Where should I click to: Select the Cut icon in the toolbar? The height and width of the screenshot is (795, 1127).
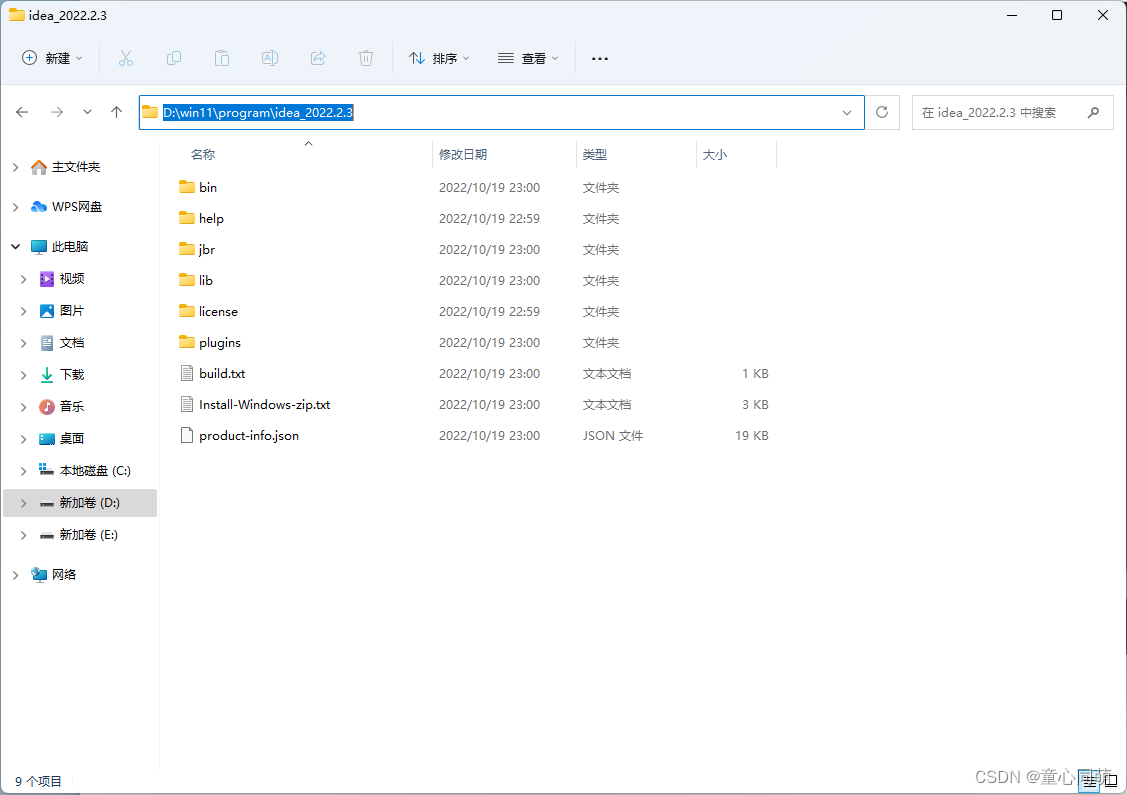(125, 58)
